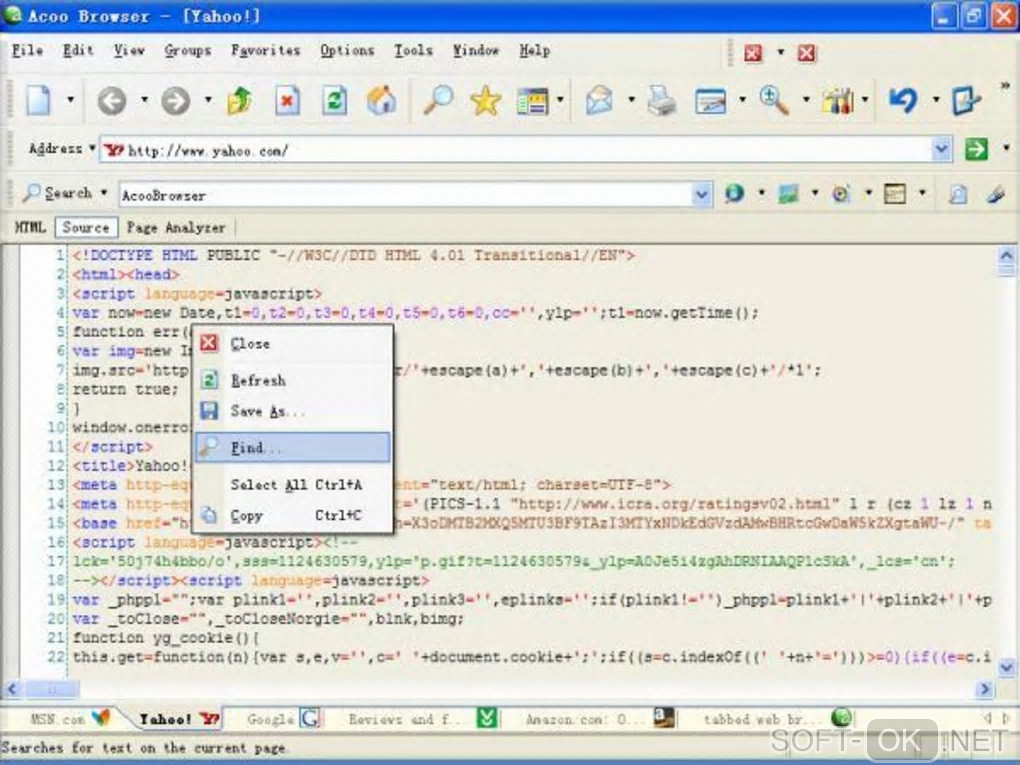The width and height of the screenshot is (1020, 765).
Task: Open the Mail envelope icon
Action: pos(599,101)
